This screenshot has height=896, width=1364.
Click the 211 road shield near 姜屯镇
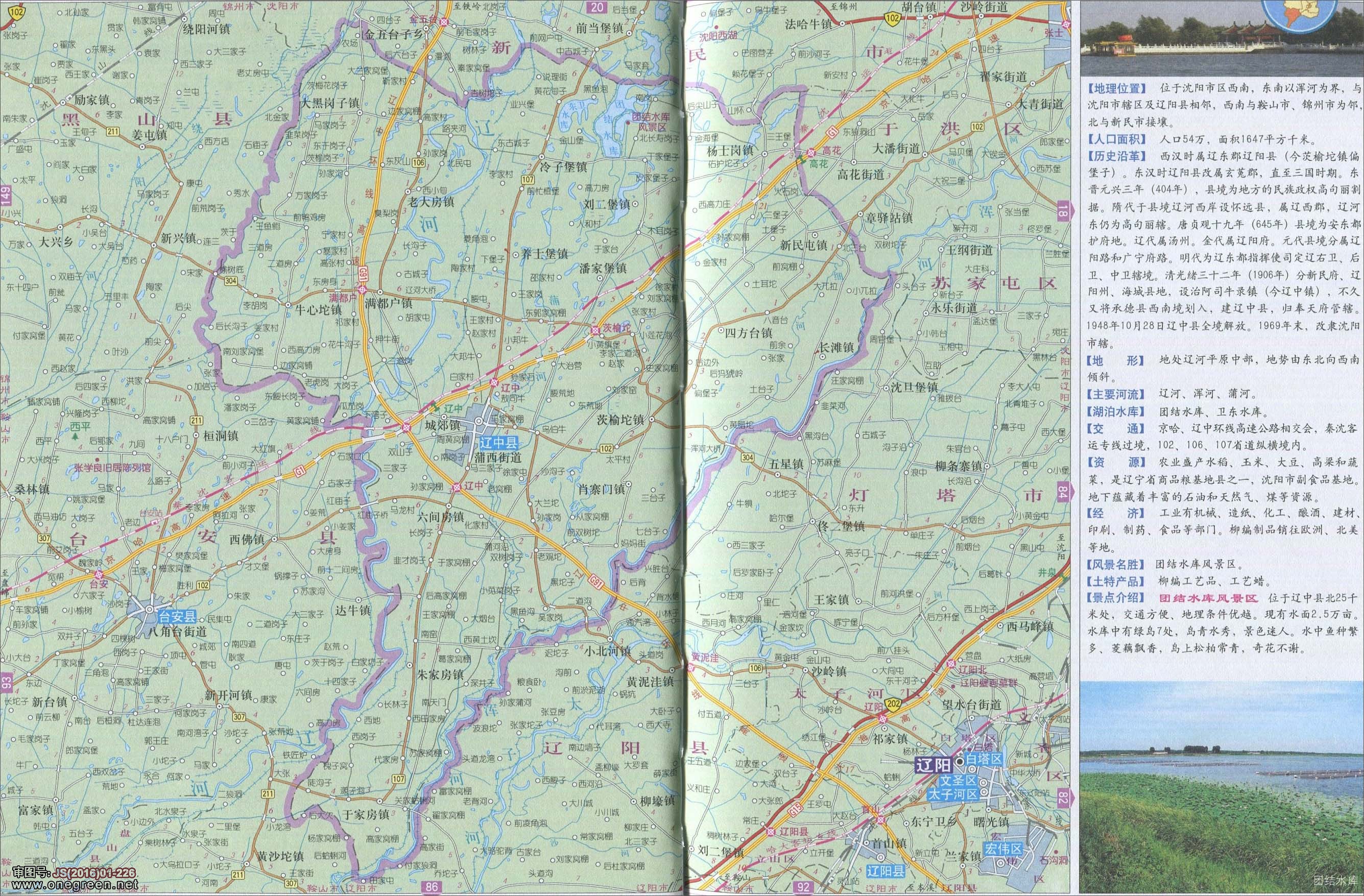point(112,132)
